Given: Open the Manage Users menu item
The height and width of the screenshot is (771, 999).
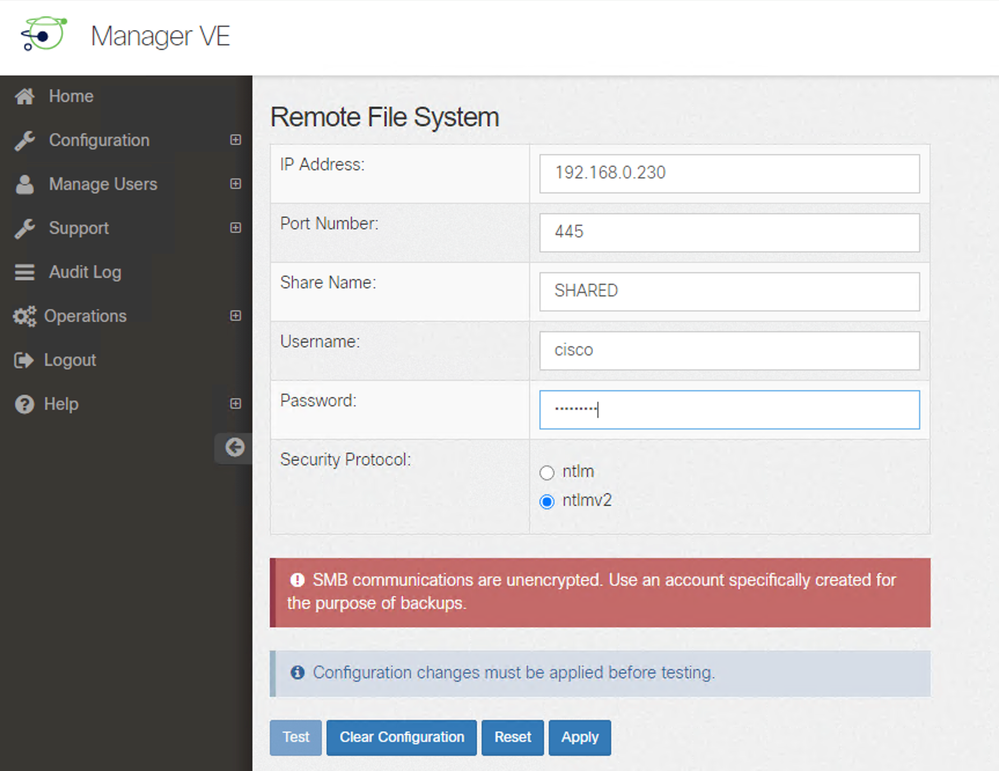Looking at the screenshot, I should (103, 184).
